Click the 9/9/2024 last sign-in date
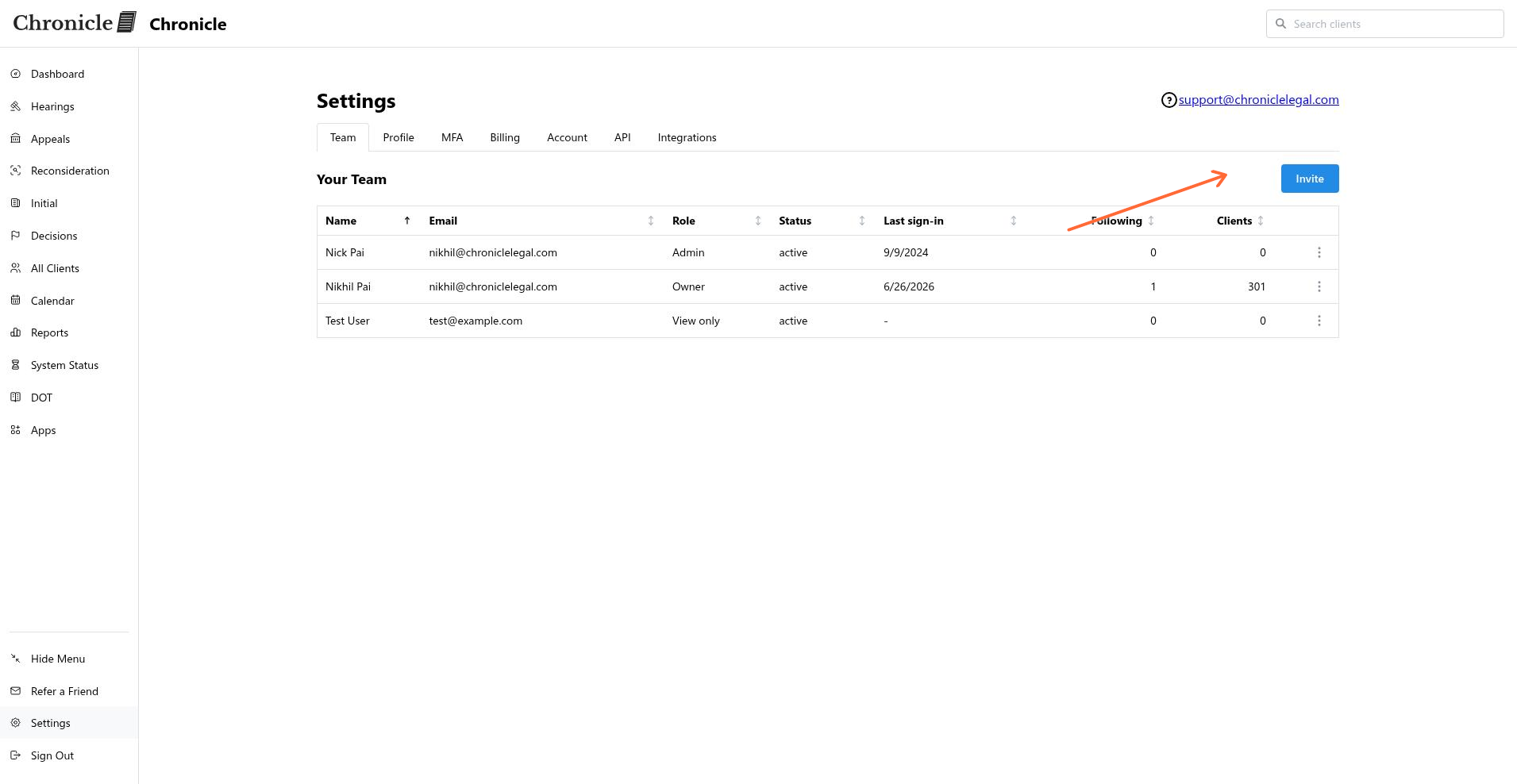This screenshot has height=784, width=1517. click(906, 252)
